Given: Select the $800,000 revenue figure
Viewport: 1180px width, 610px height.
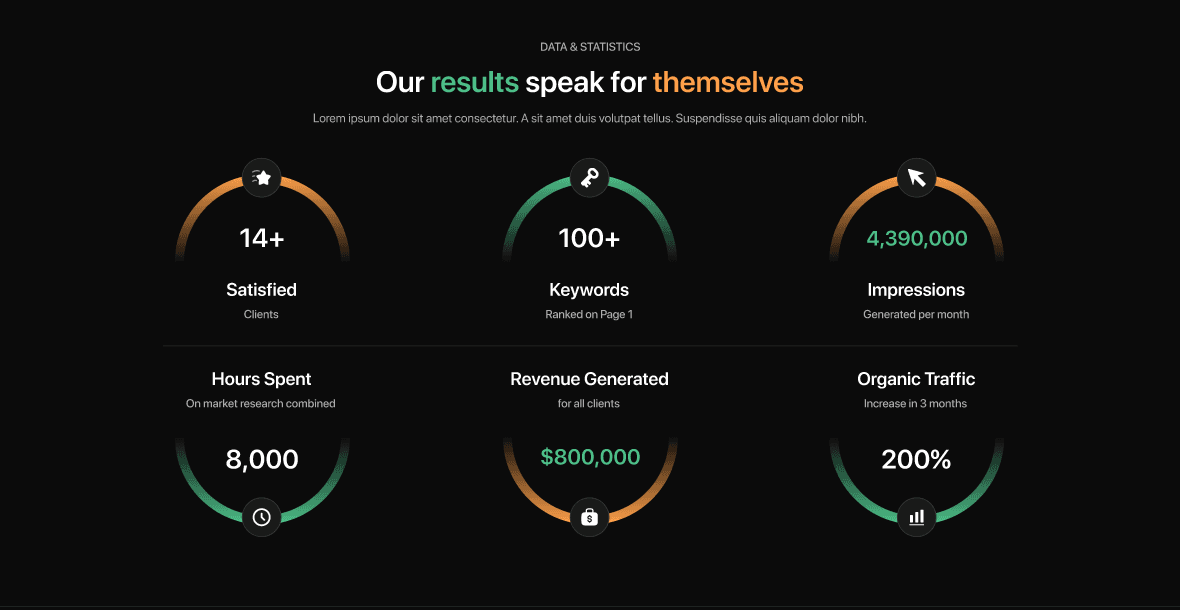Looking at the screenshot, I should click(x=590, y=457).
